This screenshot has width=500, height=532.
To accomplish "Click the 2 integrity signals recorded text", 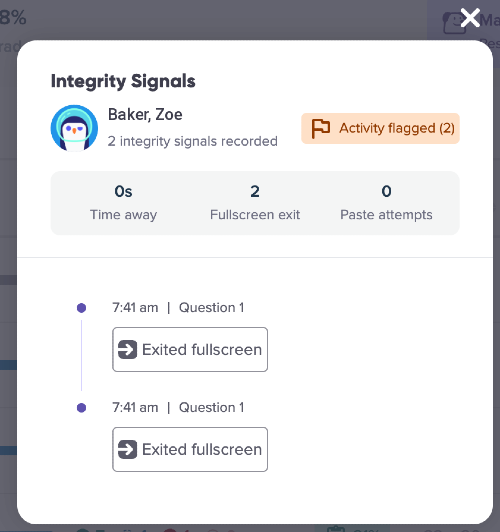I will [x=193, y=141].
